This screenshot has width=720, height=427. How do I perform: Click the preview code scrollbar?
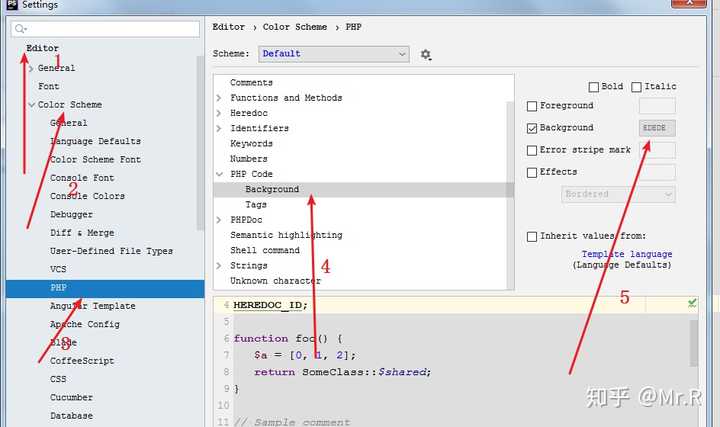click(x=693, y=343)
